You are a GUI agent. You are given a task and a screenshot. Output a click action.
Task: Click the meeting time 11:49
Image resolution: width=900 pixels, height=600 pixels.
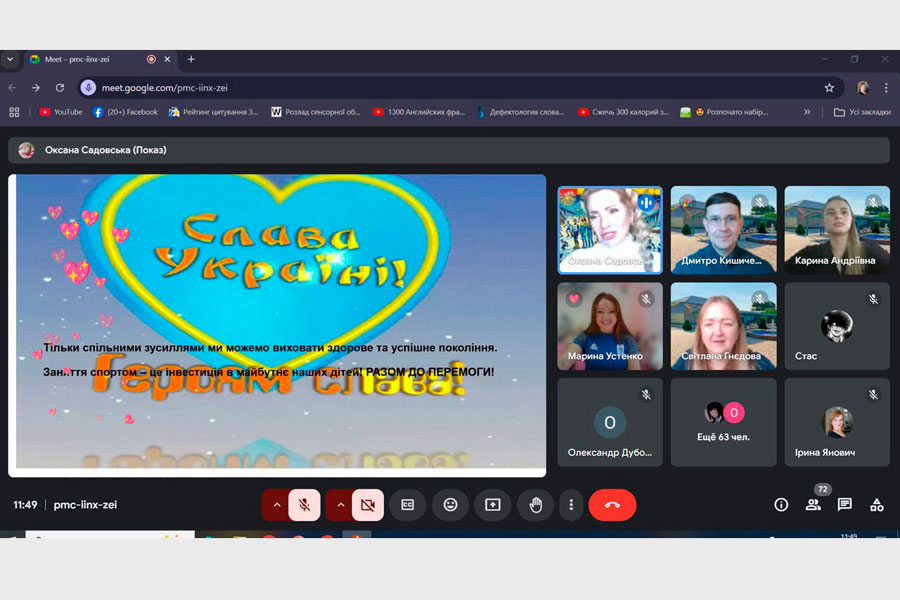pyautogui.click(x=25, y=505)
